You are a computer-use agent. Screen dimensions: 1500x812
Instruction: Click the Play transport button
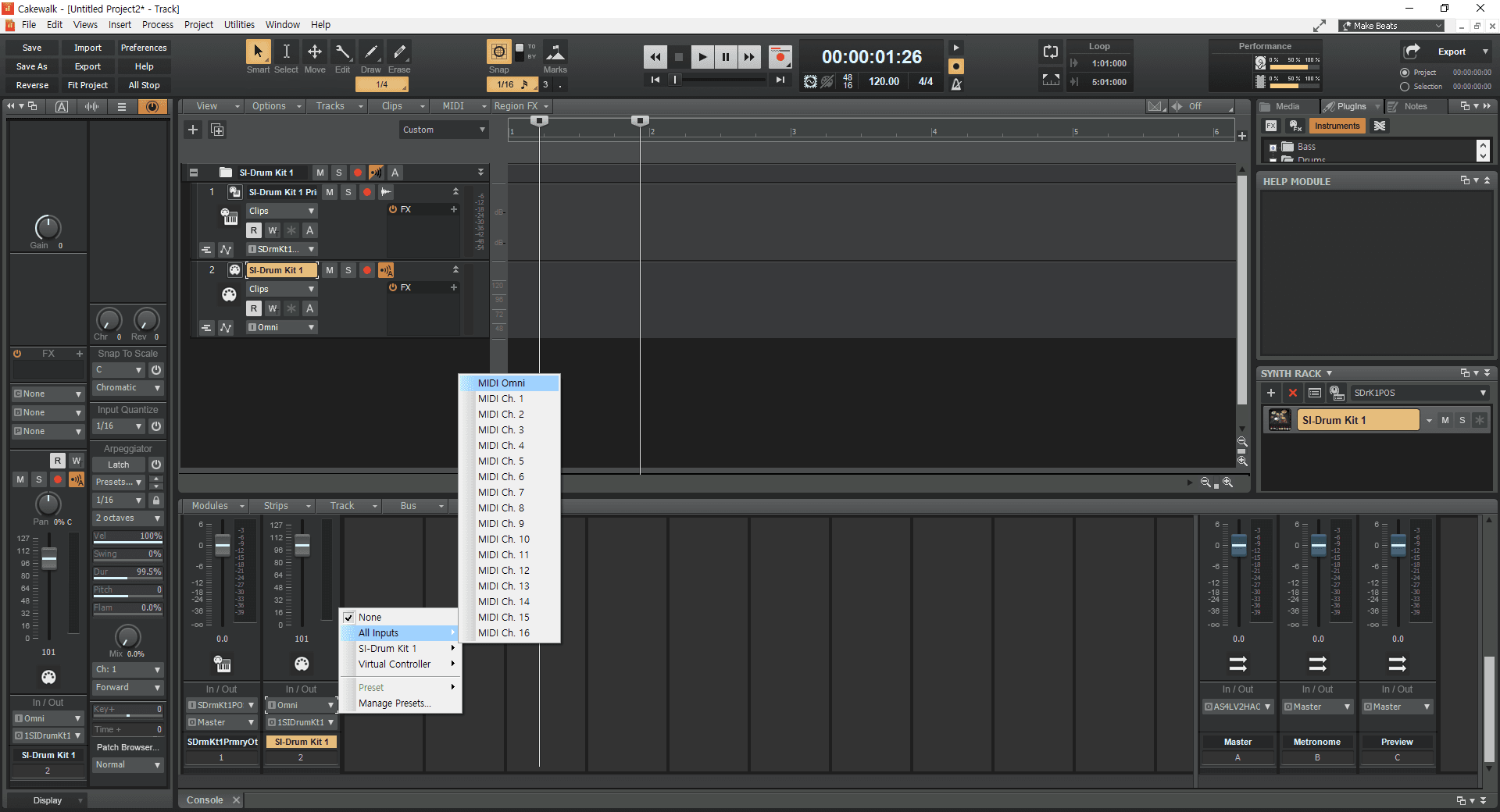702,56
